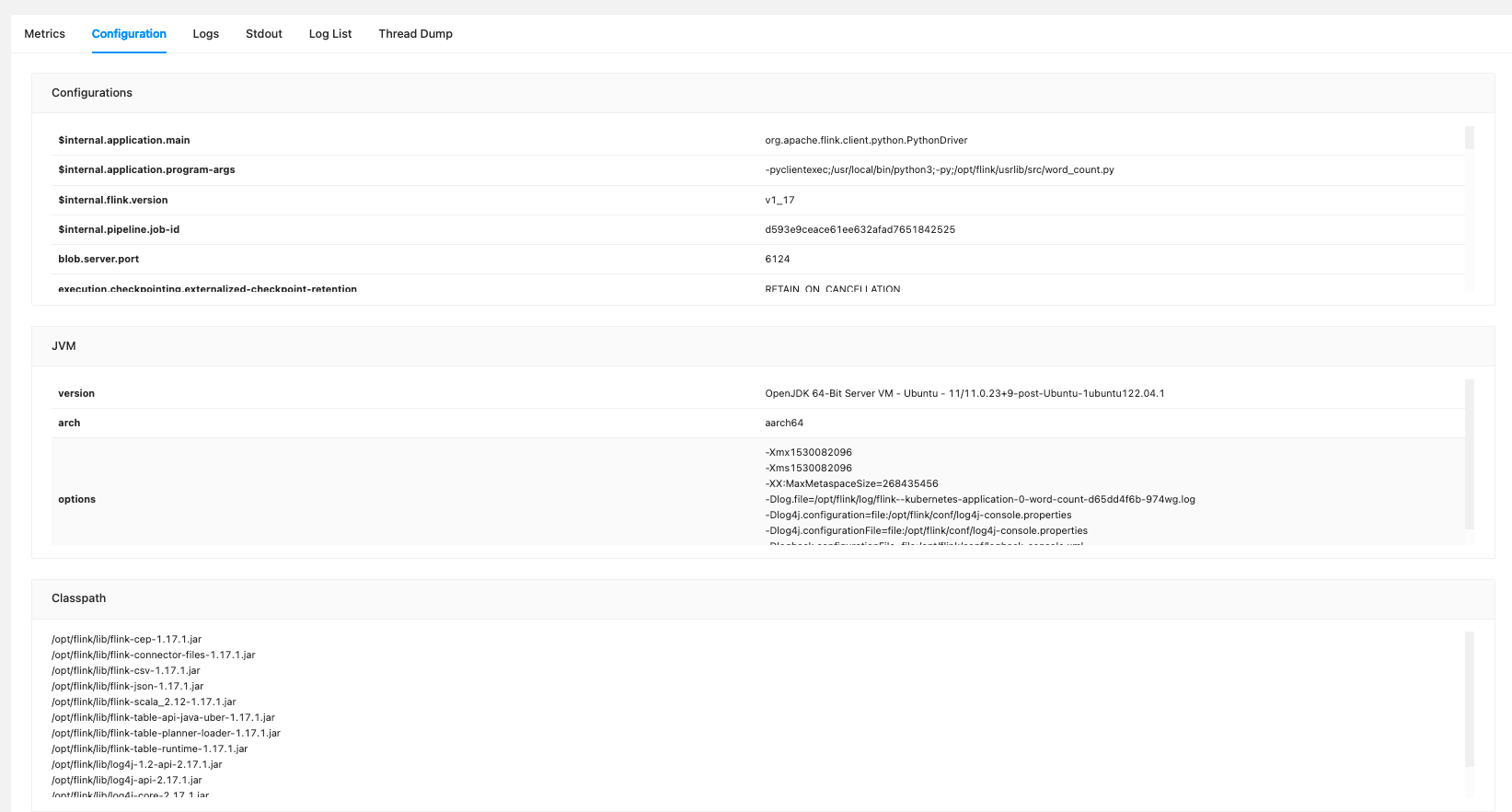
Task: Select flink-connector-files-1.17.1.jar classpath entry
Action: click(x=154, y=655)
